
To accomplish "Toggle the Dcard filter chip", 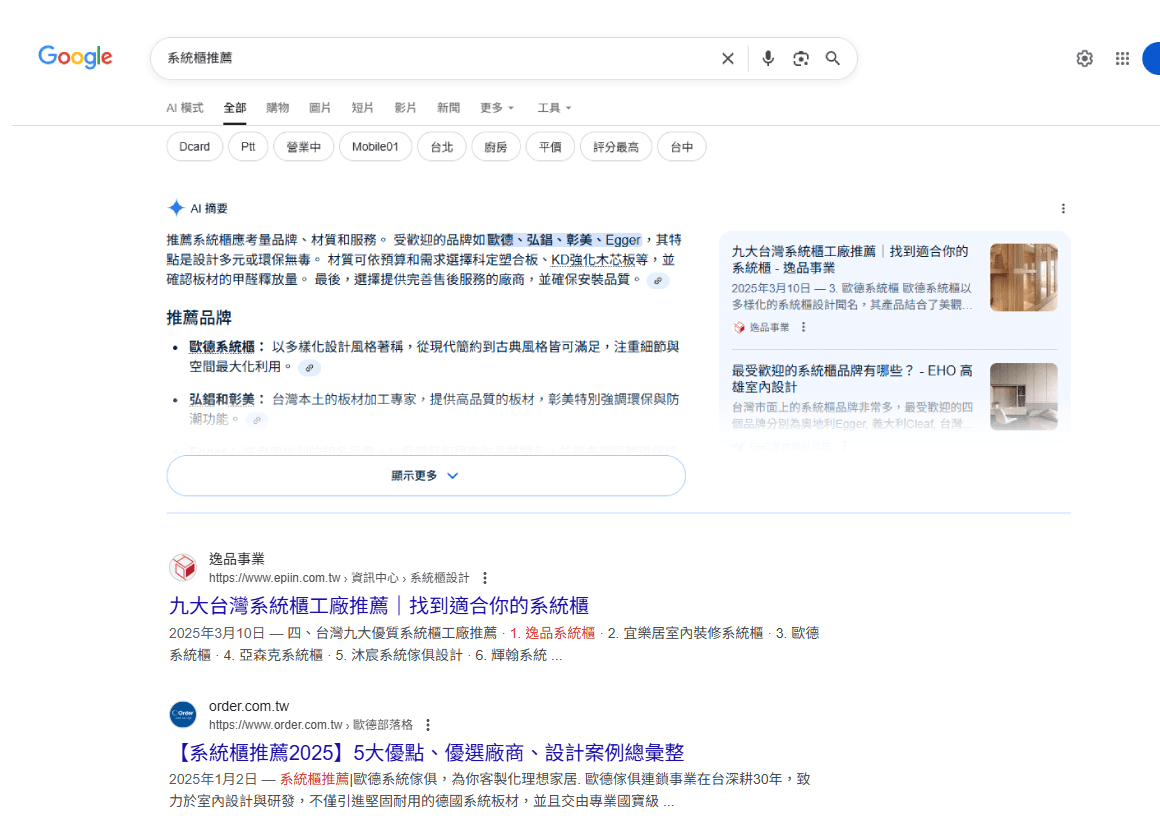I will click(x=194, y=147).
